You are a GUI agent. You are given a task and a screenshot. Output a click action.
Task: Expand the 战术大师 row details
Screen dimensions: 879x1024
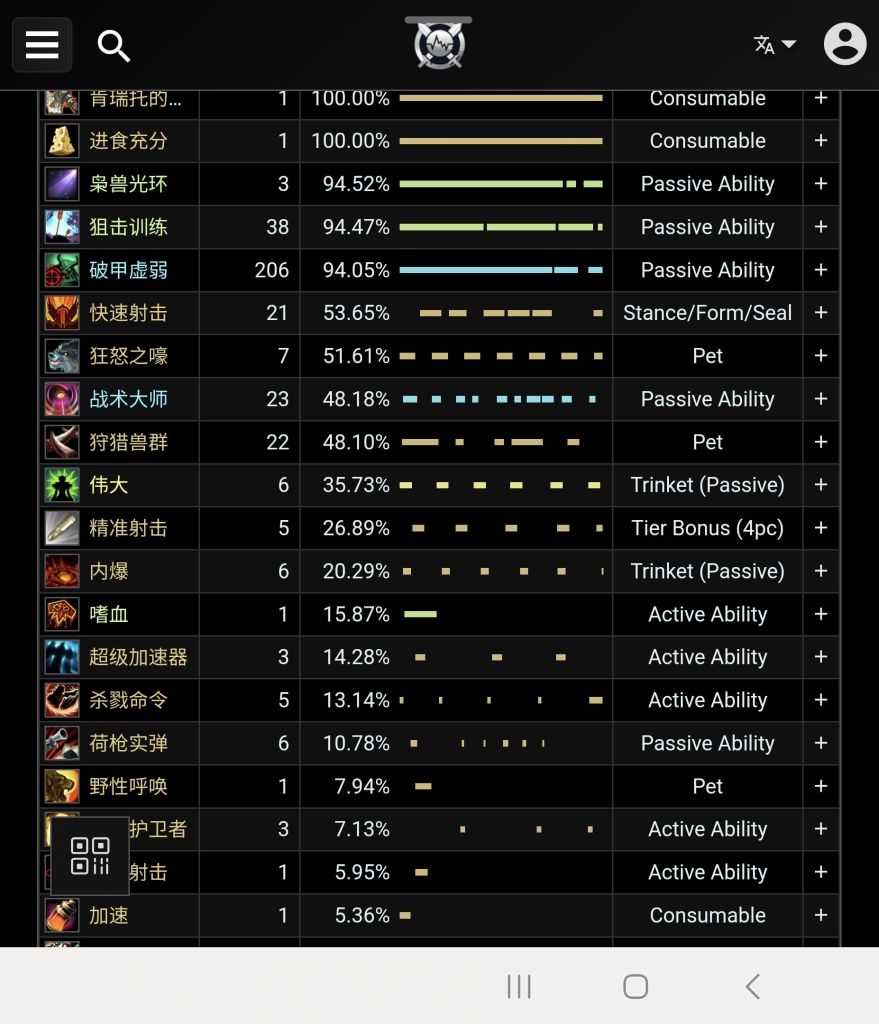click(821, 399)
